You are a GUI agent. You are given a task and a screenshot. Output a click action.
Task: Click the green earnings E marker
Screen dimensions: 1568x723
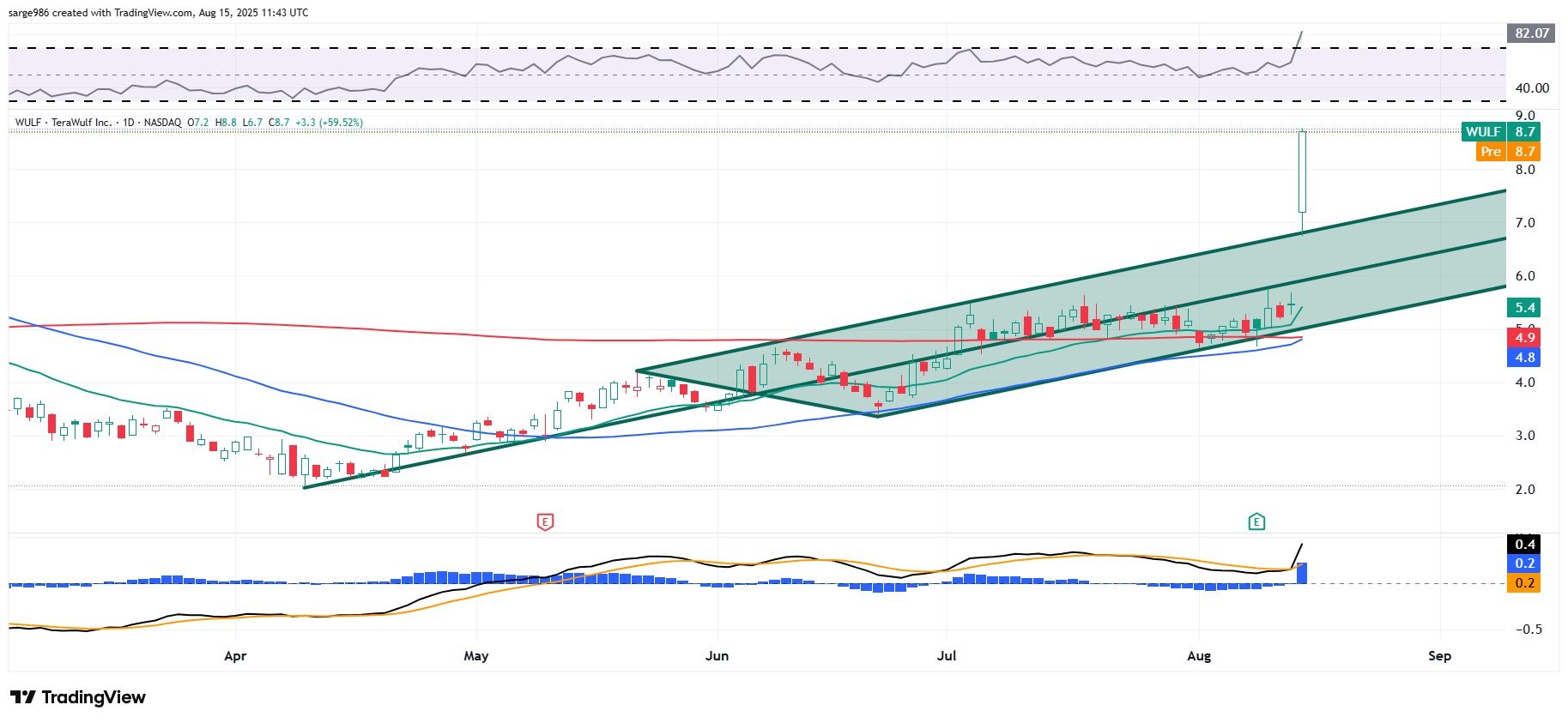pyautogui.click(x=1256, y=521)
